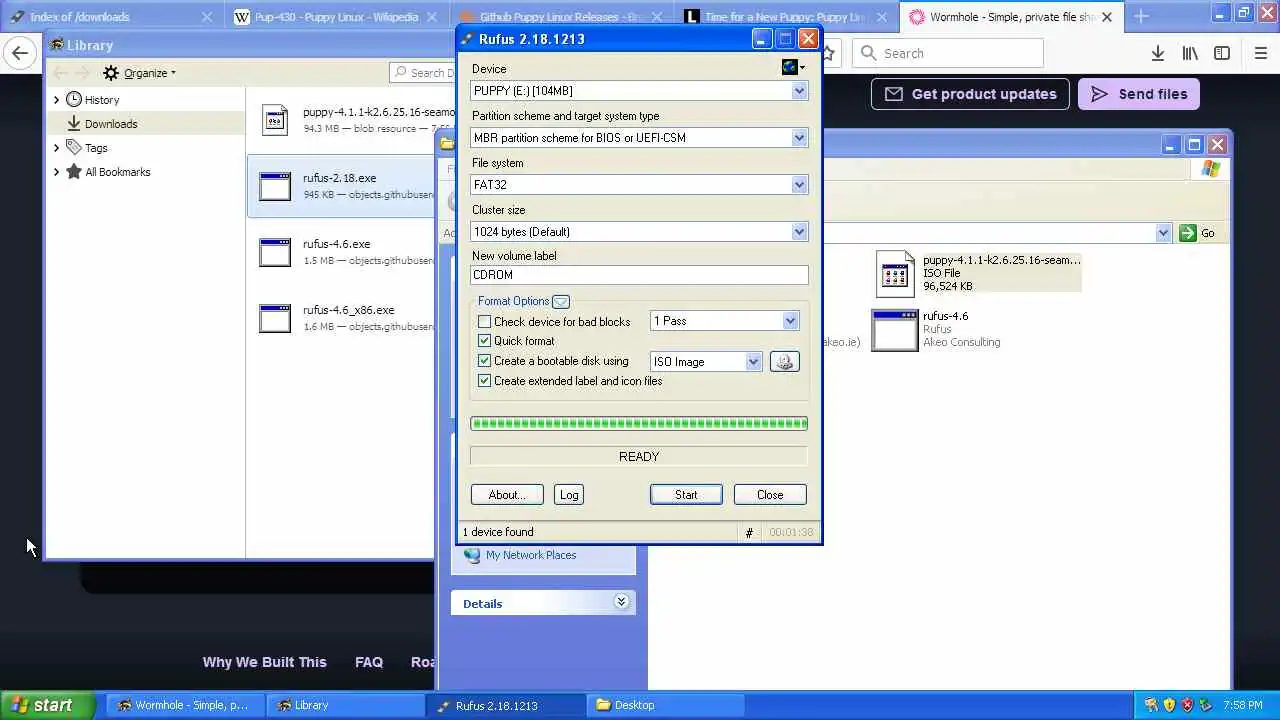This screenshot has width=1280, height=720.
Task: Click the Close button in Rufus
Action: tap(770, 495)
